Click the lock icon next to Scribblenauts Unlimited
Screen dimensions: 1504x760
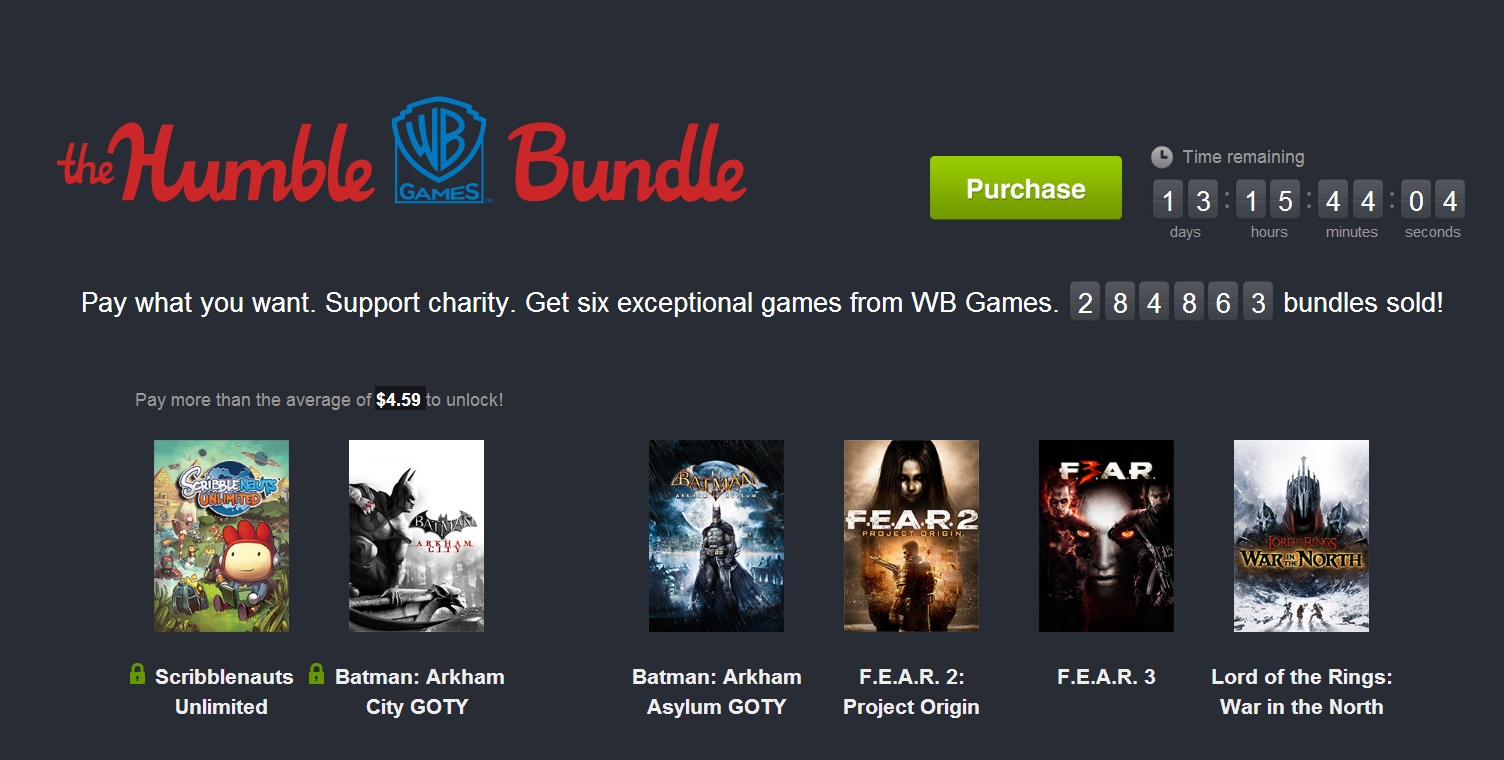point(138,674)
